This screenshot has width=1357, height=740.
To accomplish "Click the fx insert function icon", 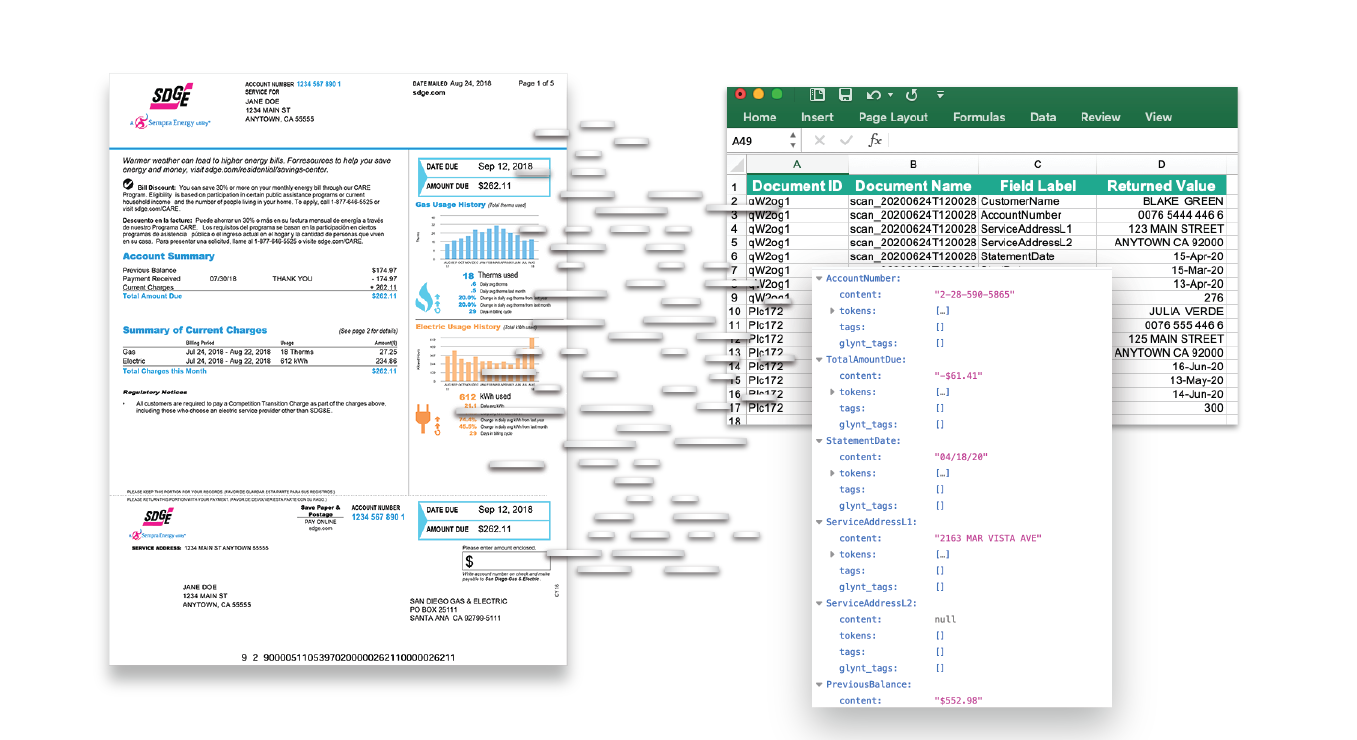I will click(874, 141).
